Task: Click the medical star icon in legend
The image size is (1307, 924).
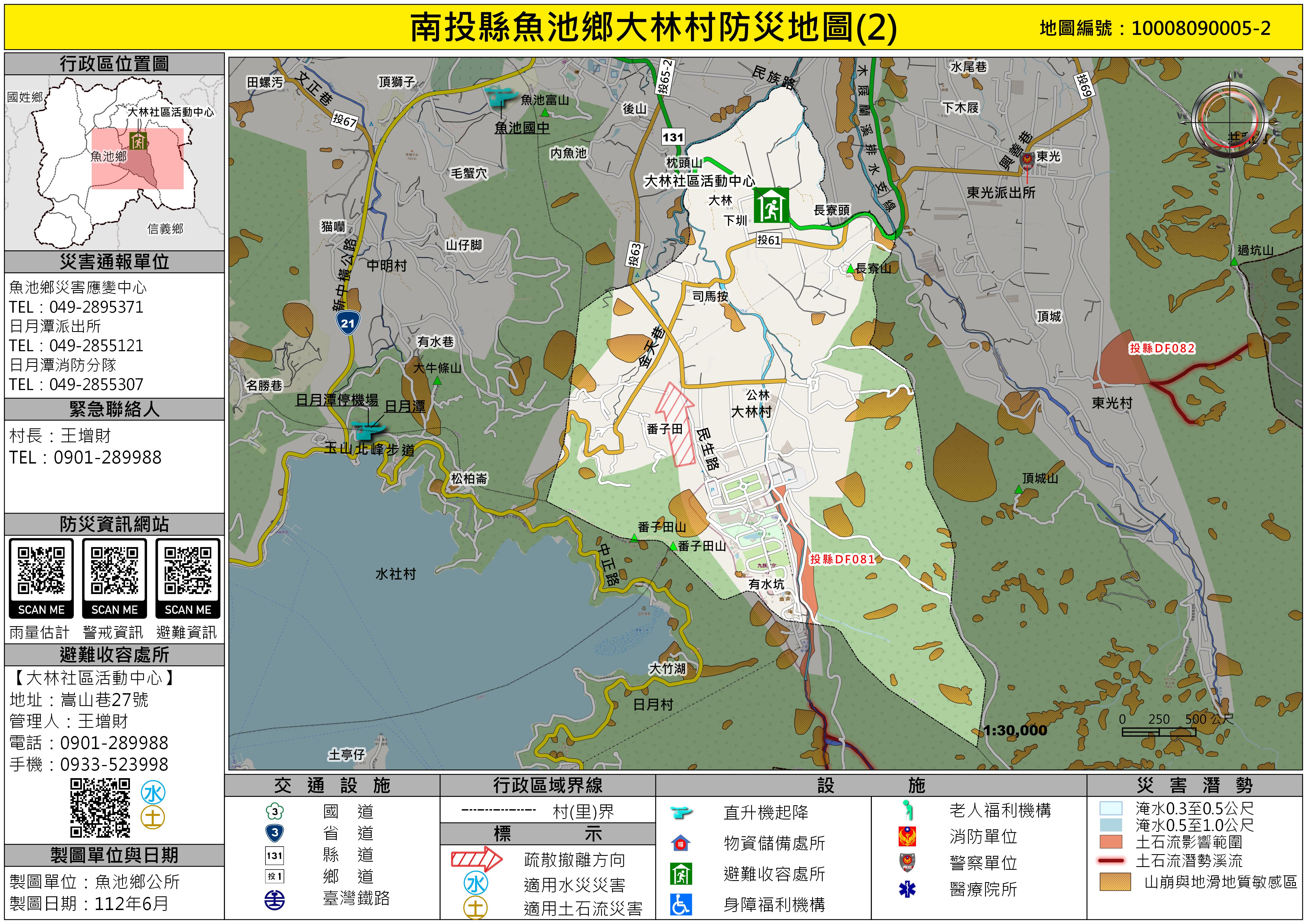Action: pyautogui.click(x=907, y=889)
